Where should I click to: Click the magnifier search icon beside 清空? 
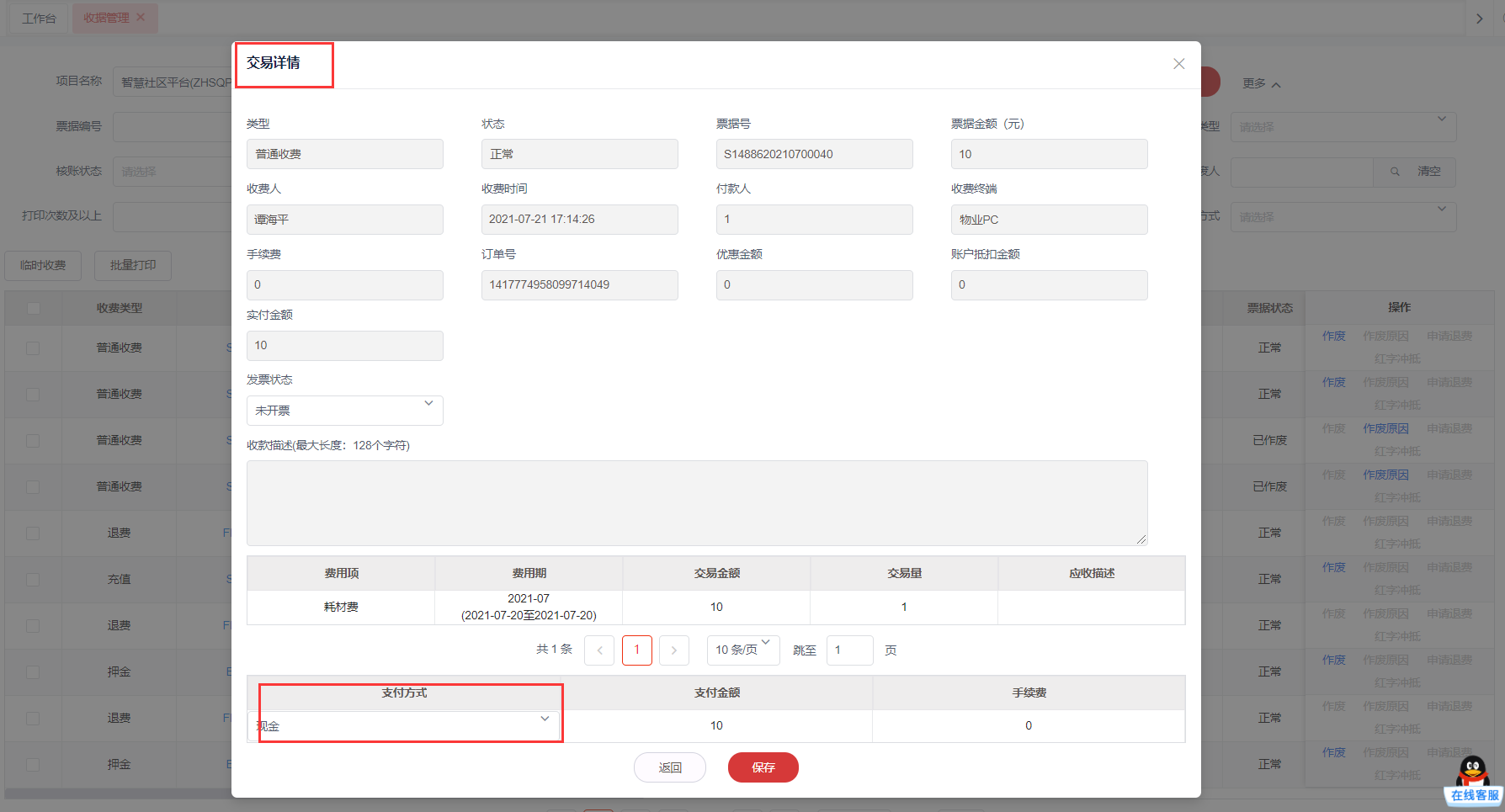click(x=1395, y=172)
